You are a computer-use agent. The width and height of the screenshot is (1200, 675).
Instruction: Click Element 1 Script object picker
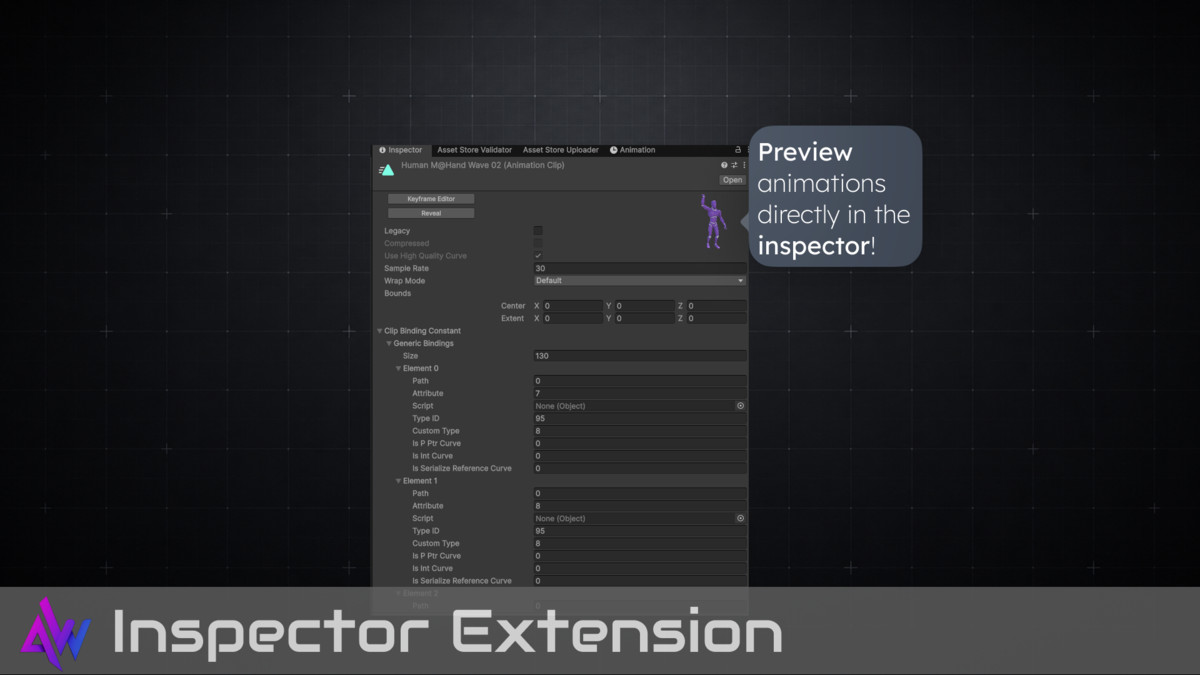[x=741, y=518]
